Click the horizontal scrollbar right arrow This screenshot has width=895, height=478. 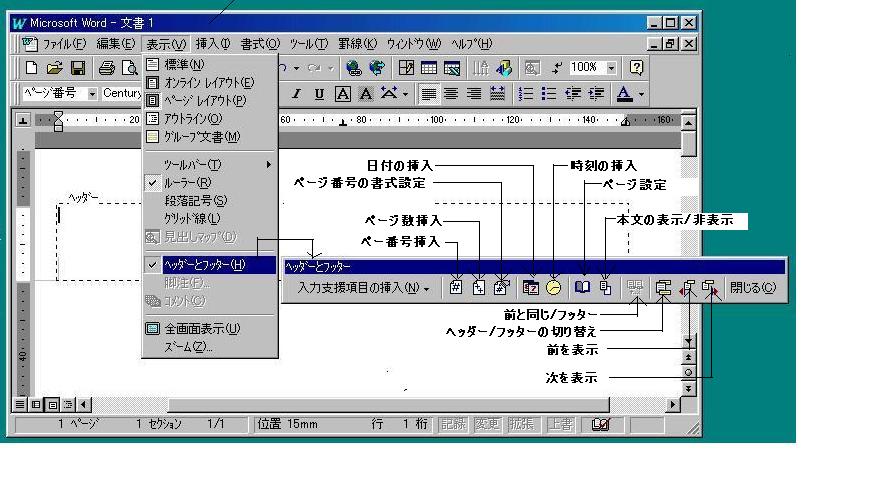pos(673,404)
